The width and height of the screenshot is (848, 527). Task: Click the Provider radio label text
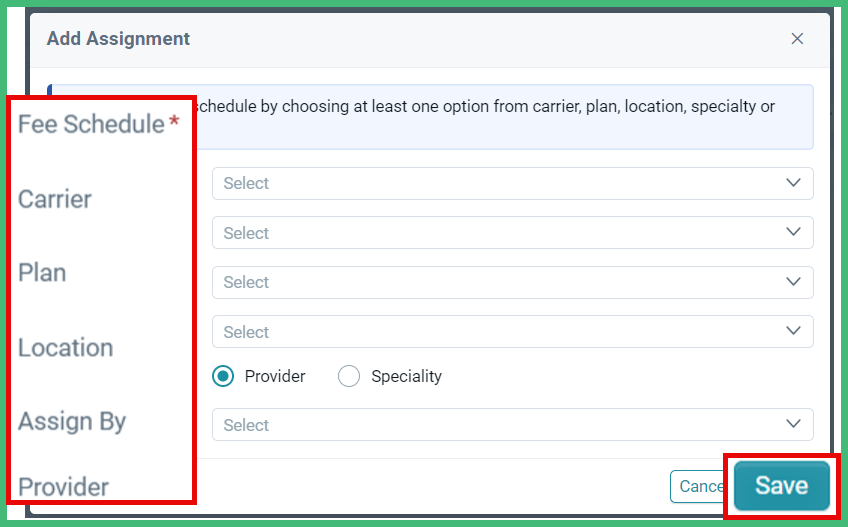[275, 376]
